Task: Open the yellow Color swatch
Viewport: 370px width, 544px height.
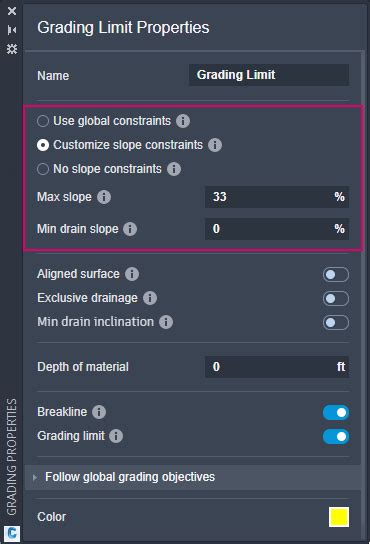Action: [x=339, y=517]
